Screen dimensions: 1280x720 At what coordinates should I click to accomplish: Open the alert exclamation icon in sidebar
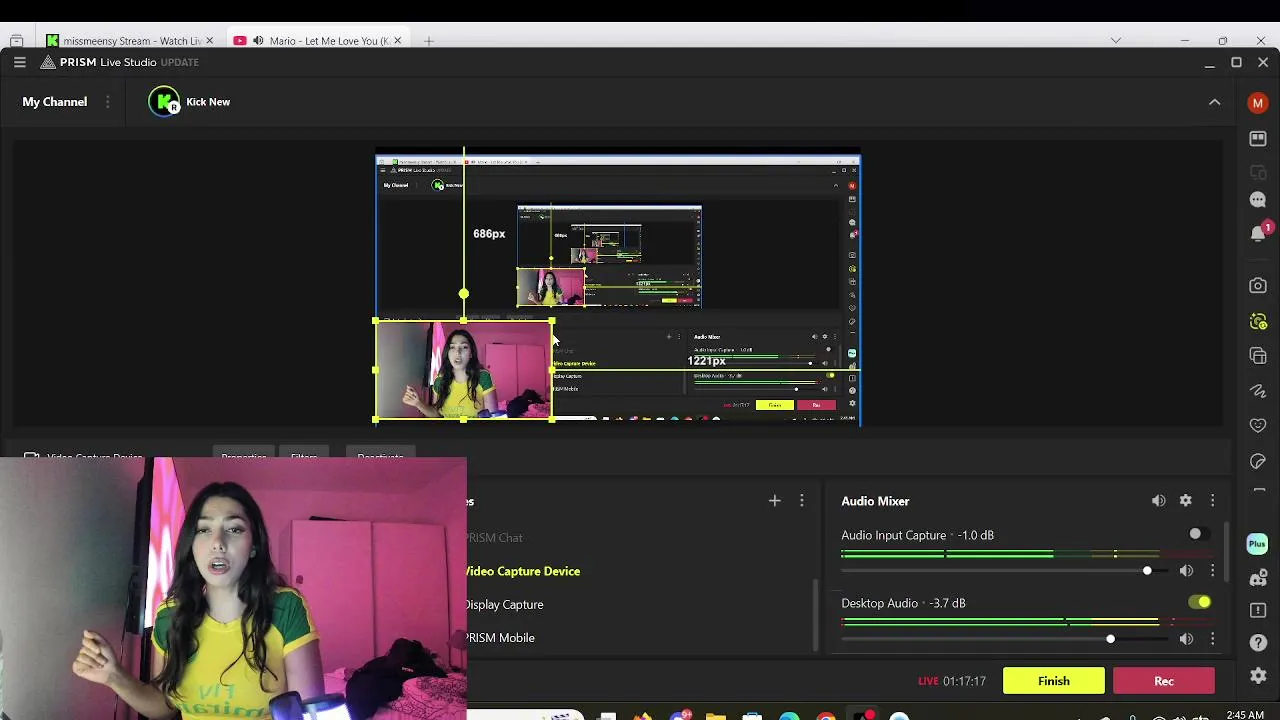click(1258, 610)
